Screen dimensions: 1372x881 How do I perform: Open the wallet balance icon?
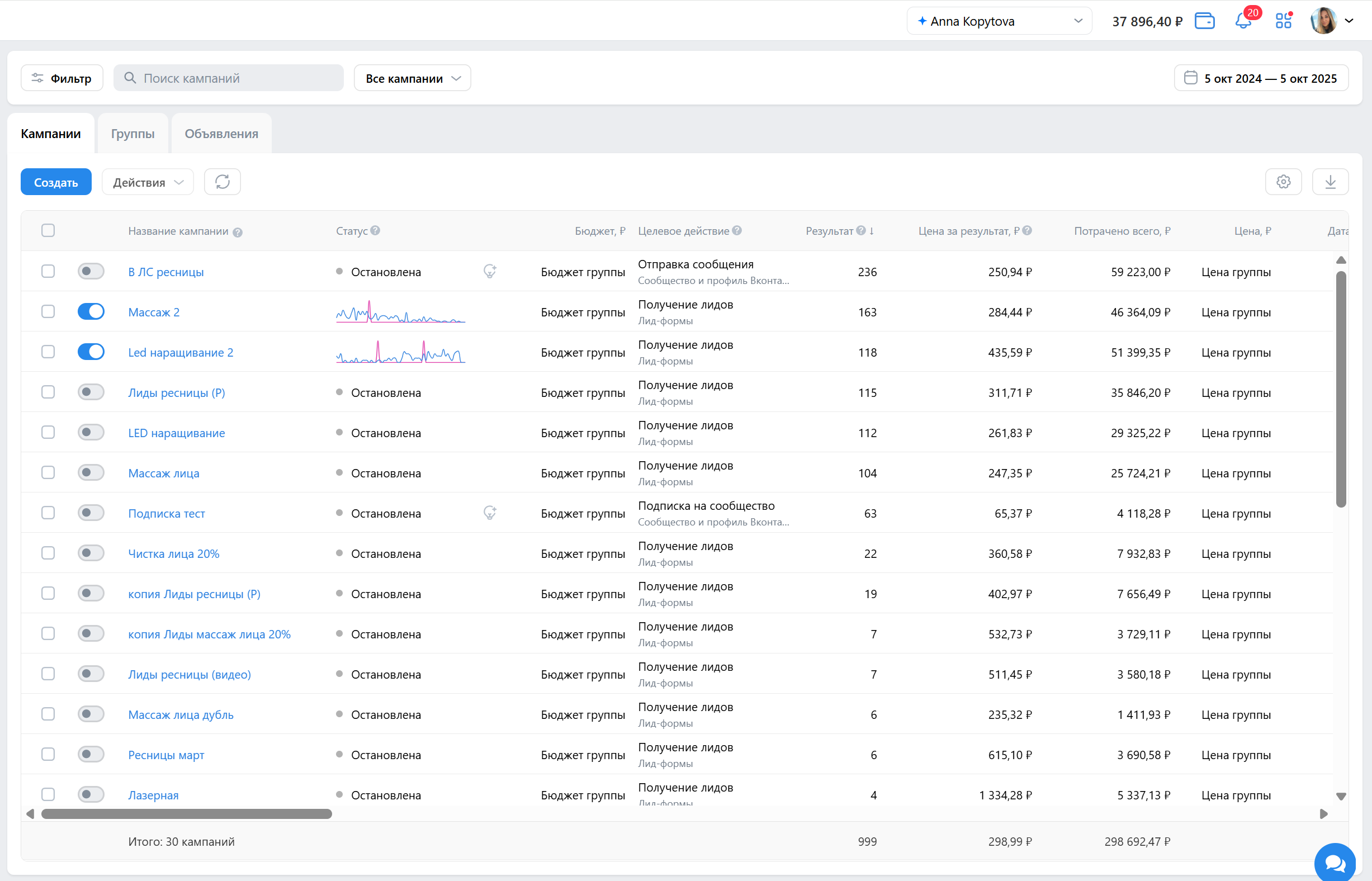tap(1204, 21)
